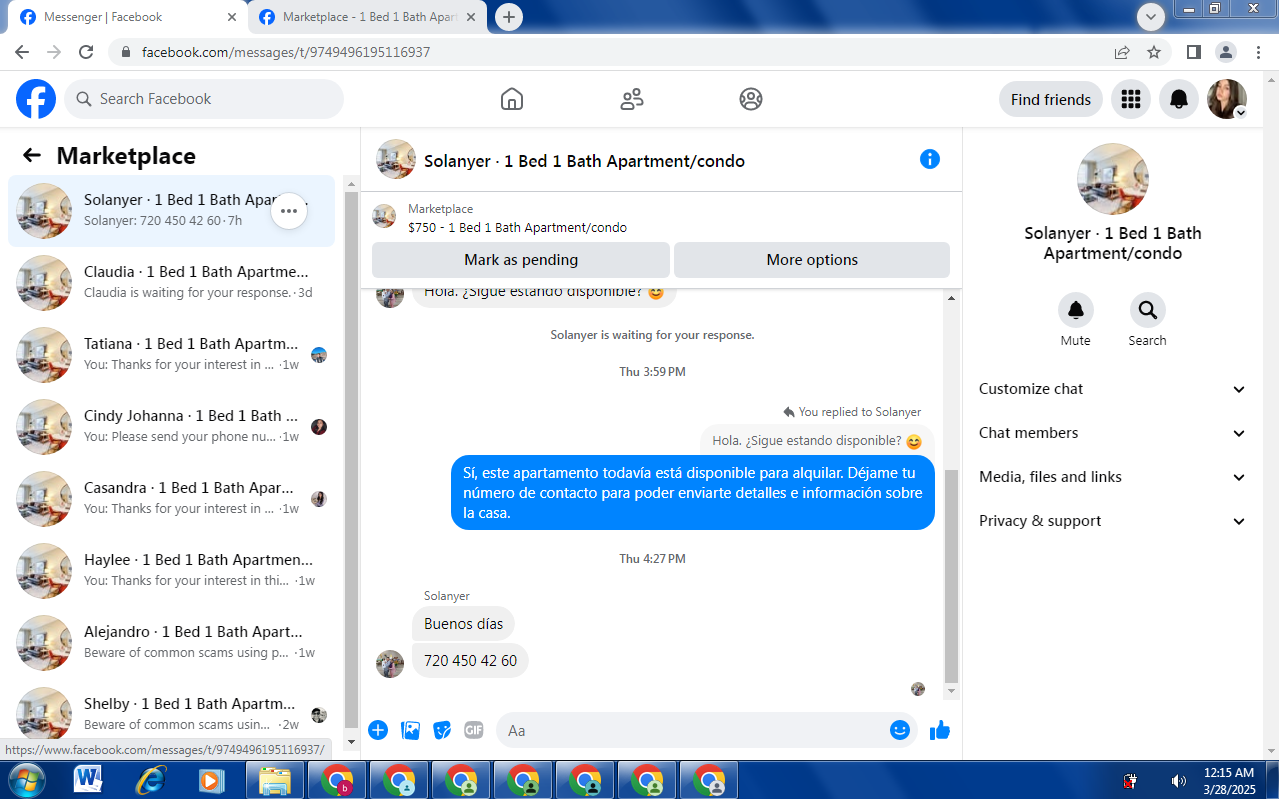Expand Customize chat section
The image size is (1279, 799).
tap(1113, 389)
